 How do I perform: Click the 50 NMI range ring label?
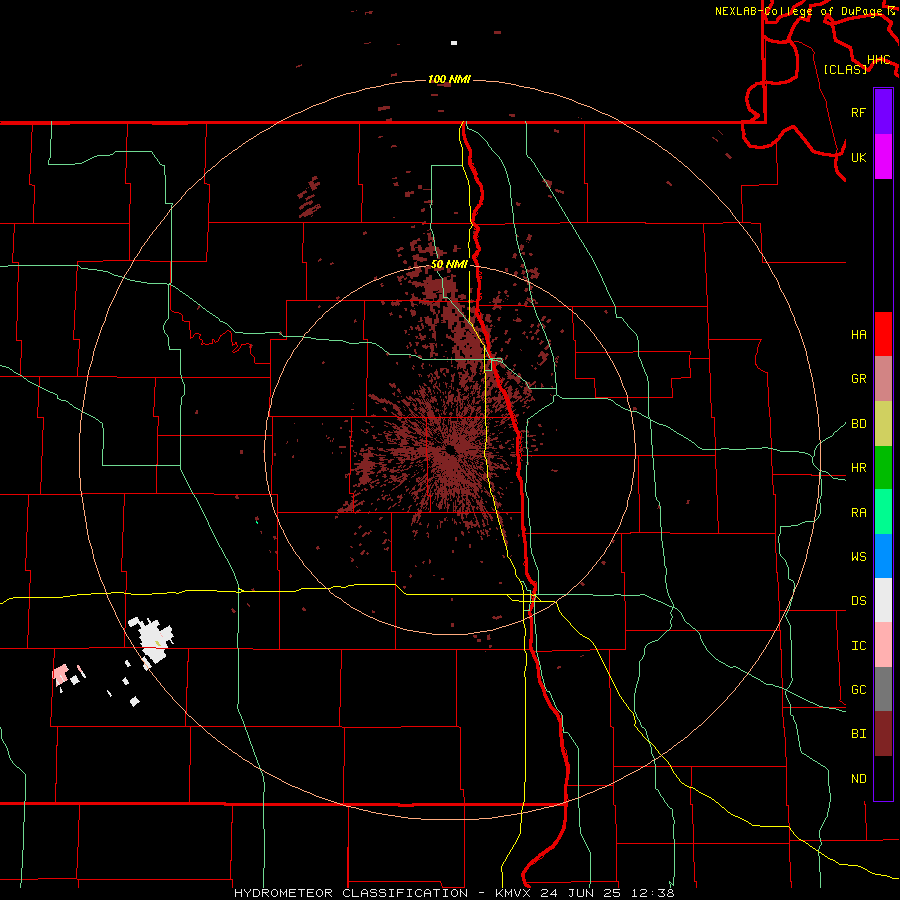pos(449,264)
